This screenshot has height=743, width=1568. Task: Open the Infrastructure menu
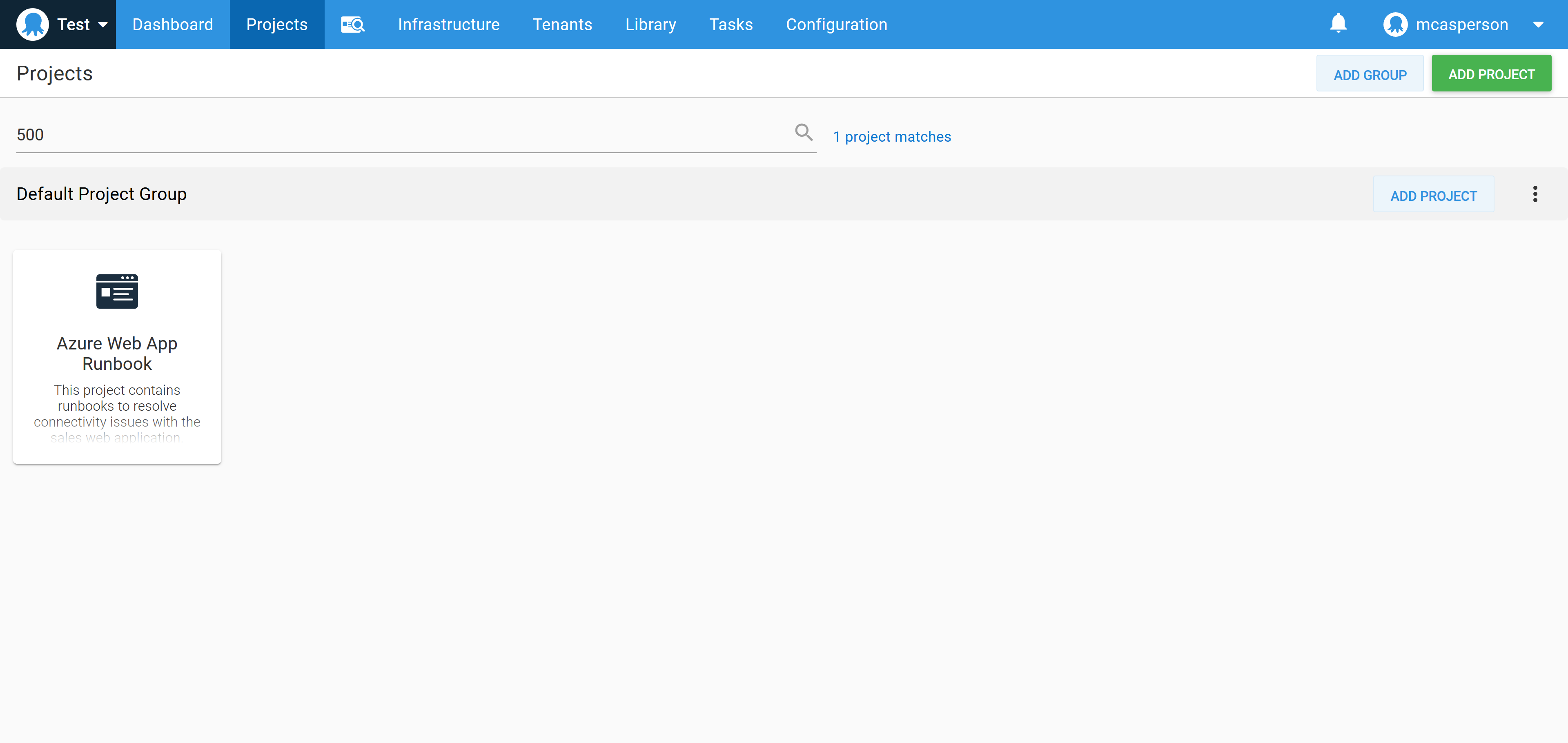449,24
